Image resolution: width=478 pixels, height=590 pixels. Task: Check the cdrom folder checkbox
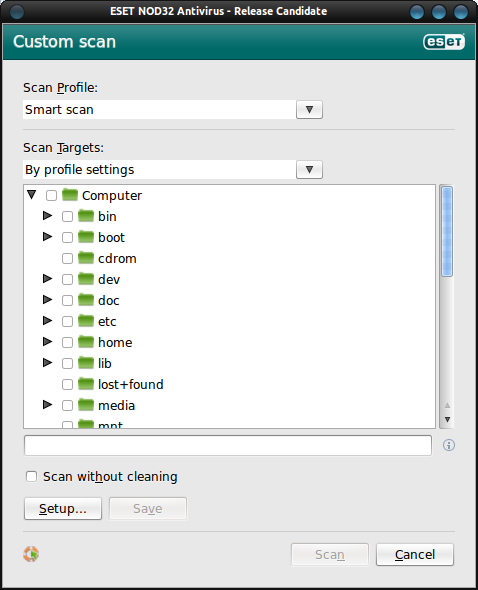67,259
